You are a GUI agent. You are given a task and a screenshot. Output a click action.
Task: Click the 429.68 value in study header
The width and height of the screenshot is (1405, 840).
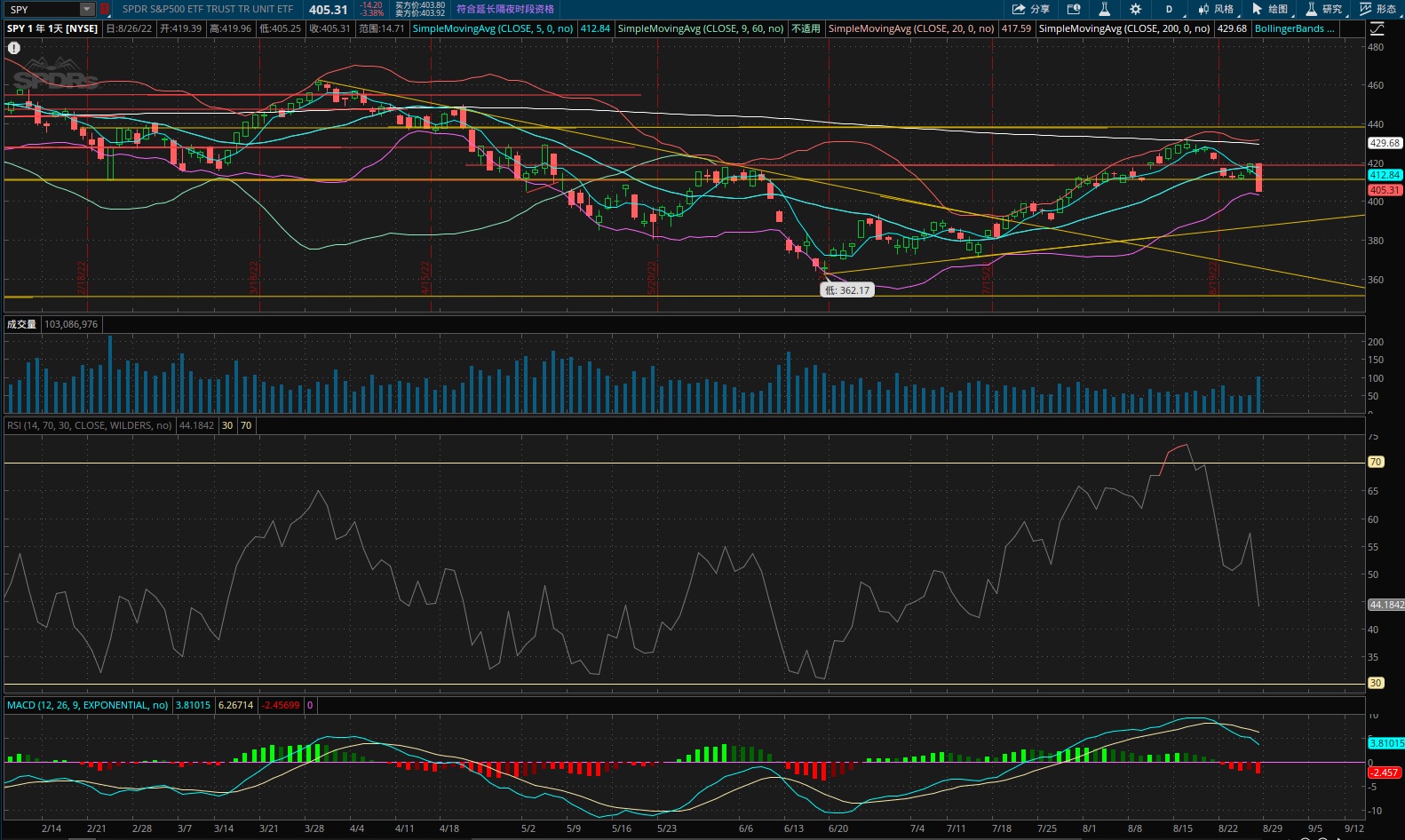pyautogui.click(x=1232, y=28)
